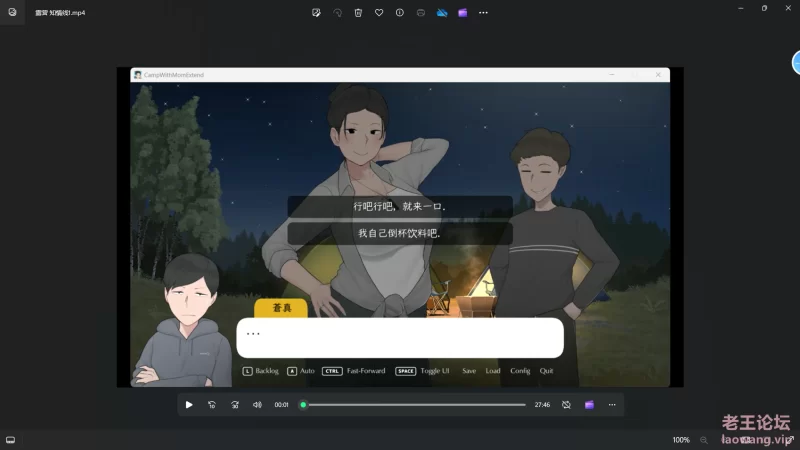Click the L key icon beside Backlog
Viewport: 800px width, 450px height.
coord(247,371)
